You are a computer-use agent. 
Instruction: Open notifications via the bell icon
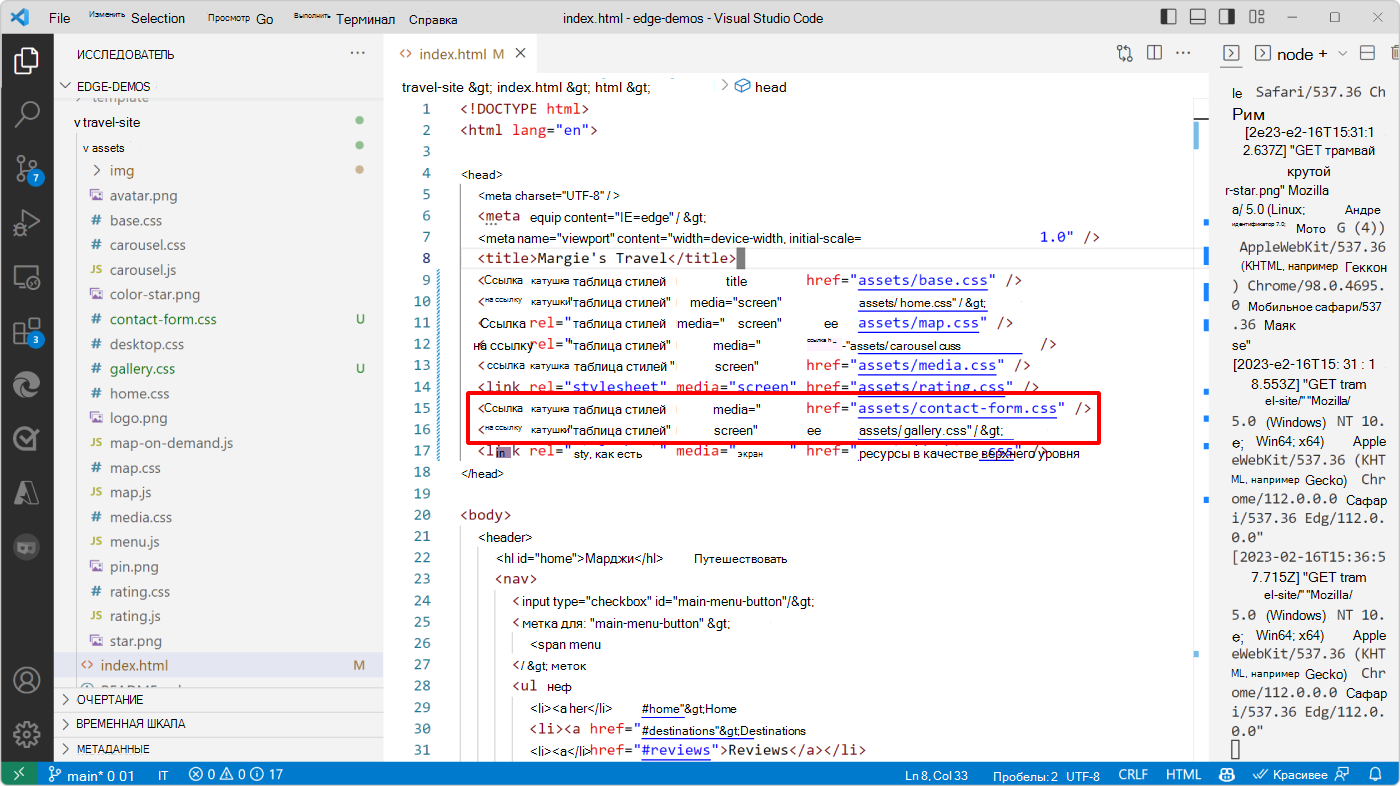pos(1377,773)
